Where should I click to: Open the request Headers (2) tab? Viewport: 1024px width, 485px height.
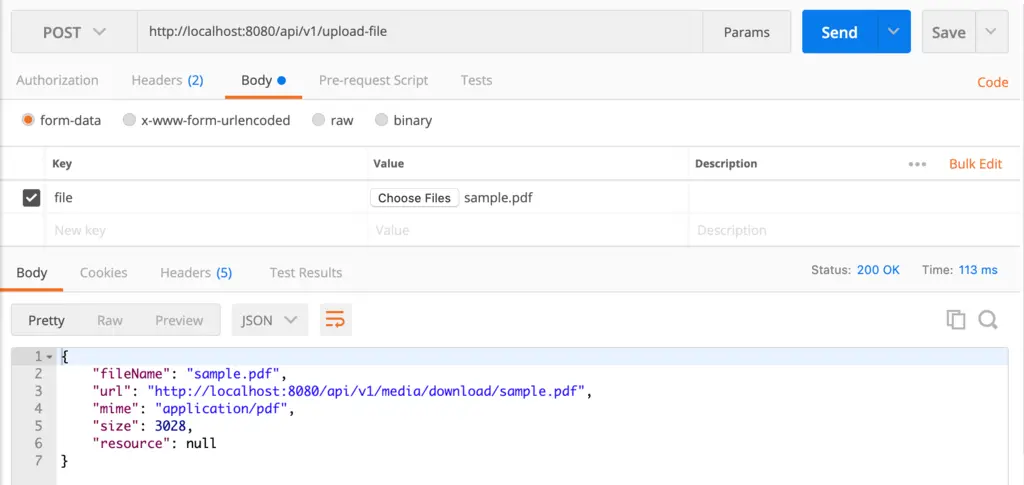click(x=167, y=80)
